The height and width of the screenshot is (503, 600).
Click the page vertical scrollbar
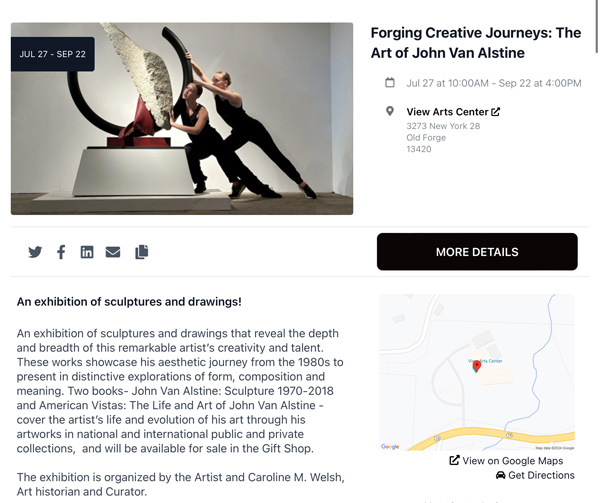597,27
